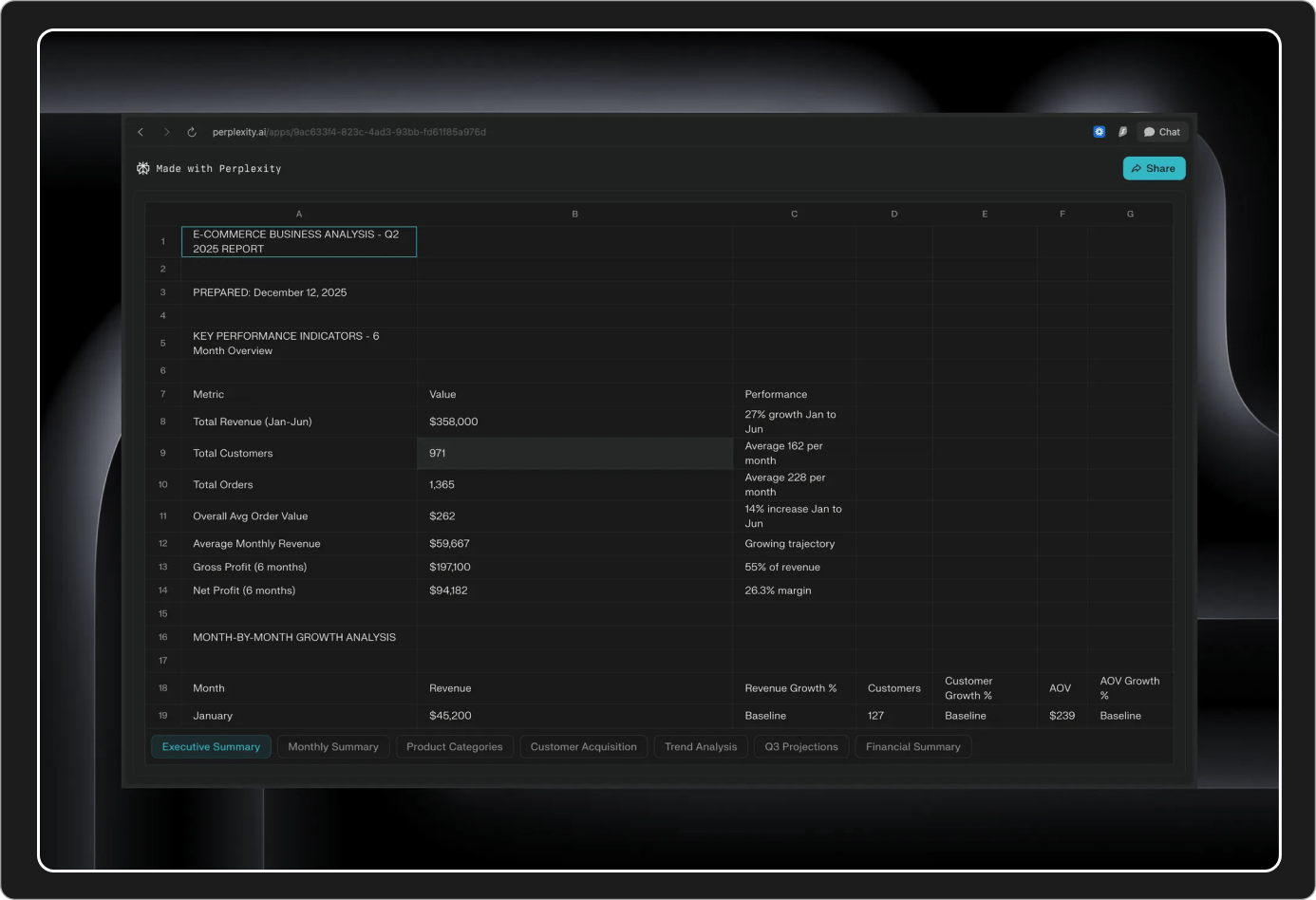This screenshot has width=1316, height=900.
Task: Select the E-COMMERCE BUSINESS ANALYSIS title cell
Action: click(299, 241)
